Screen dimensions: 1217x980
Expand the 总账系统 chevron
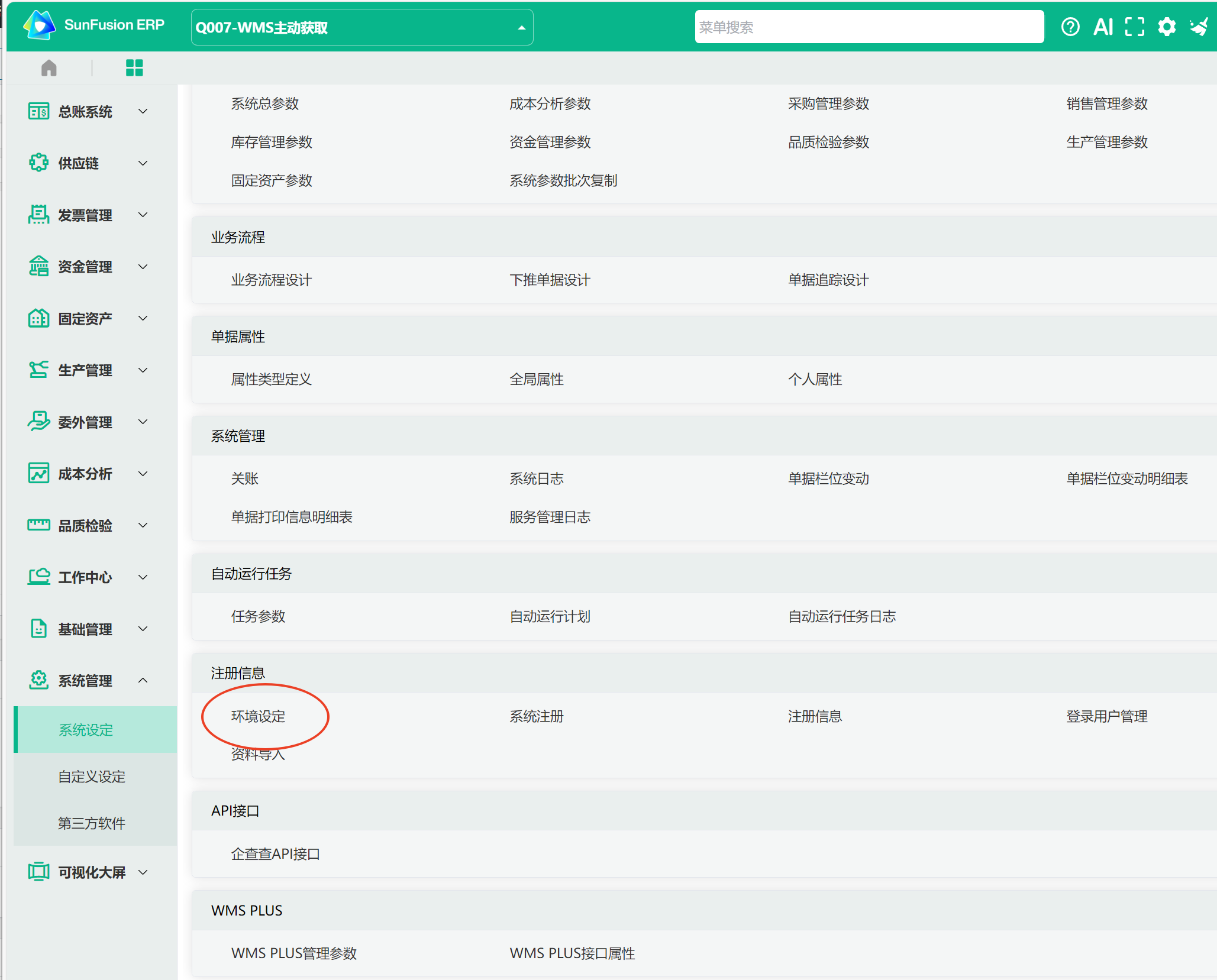click(x=143, y=111)
